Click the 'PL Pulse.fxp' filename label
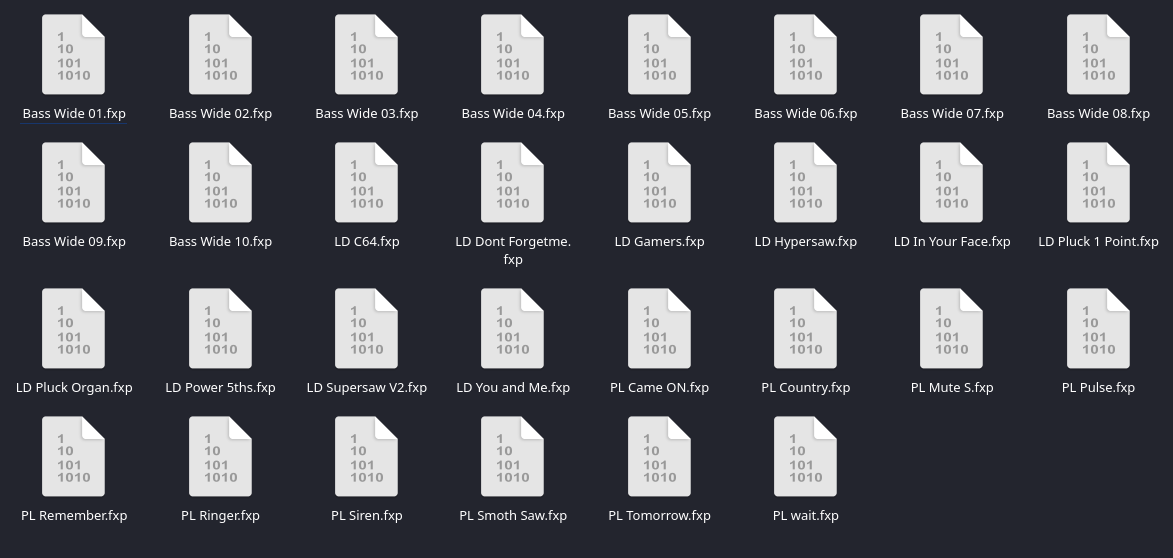 click(1098, 387)
